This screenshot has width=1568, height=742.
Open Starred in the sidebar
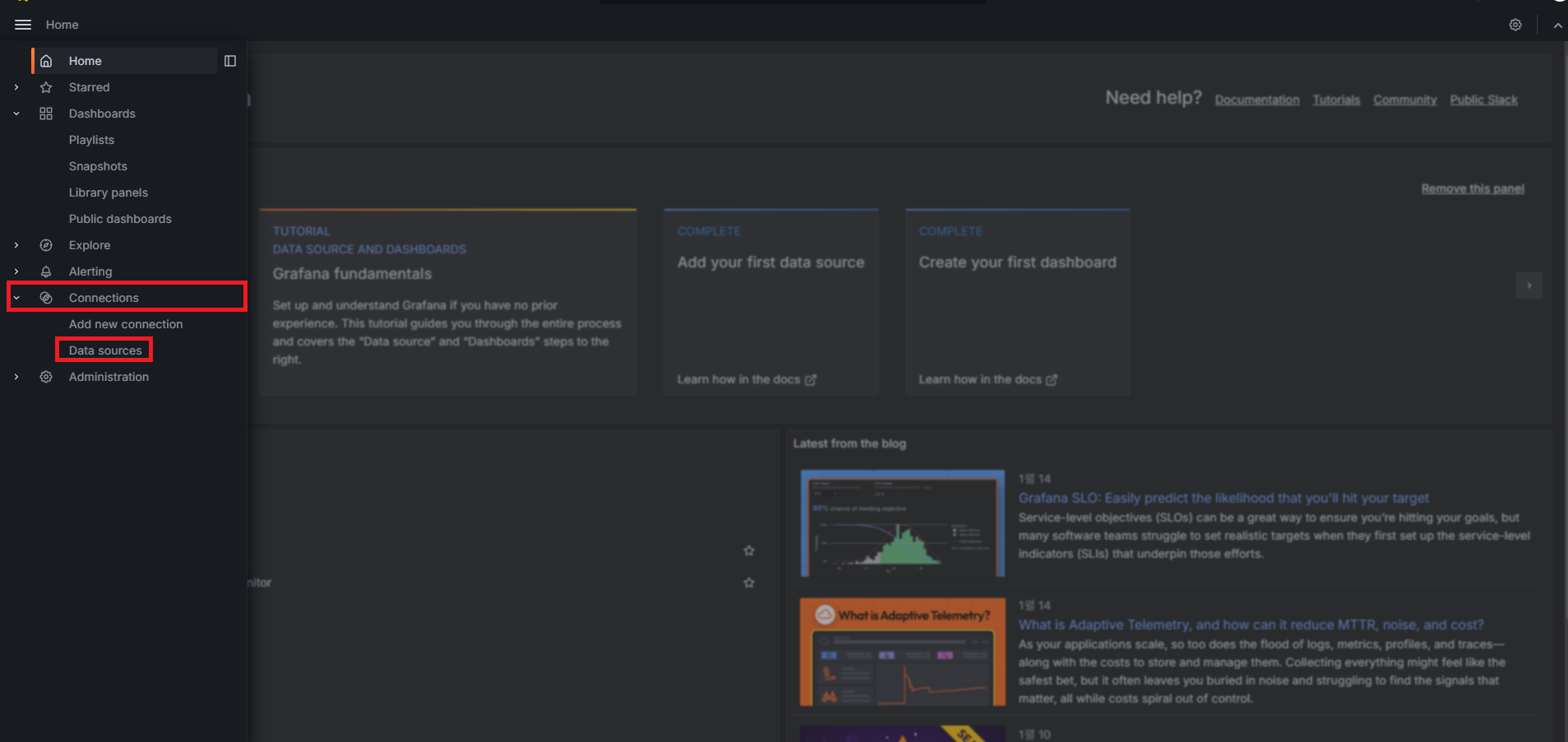click(x=90, y=87)
